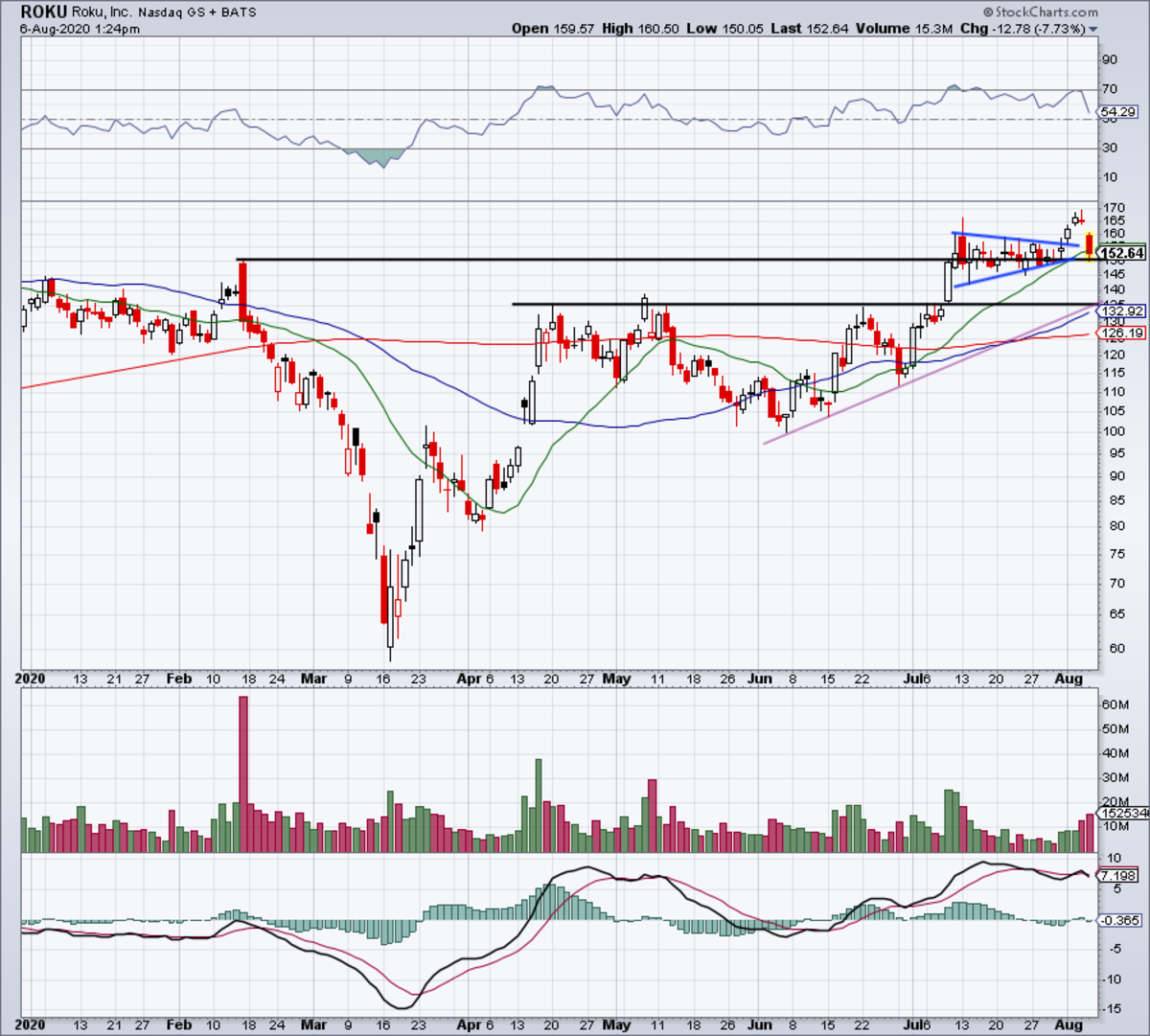
Task: Click the blue down arrow beside Chg
Action: [1093, 30]
